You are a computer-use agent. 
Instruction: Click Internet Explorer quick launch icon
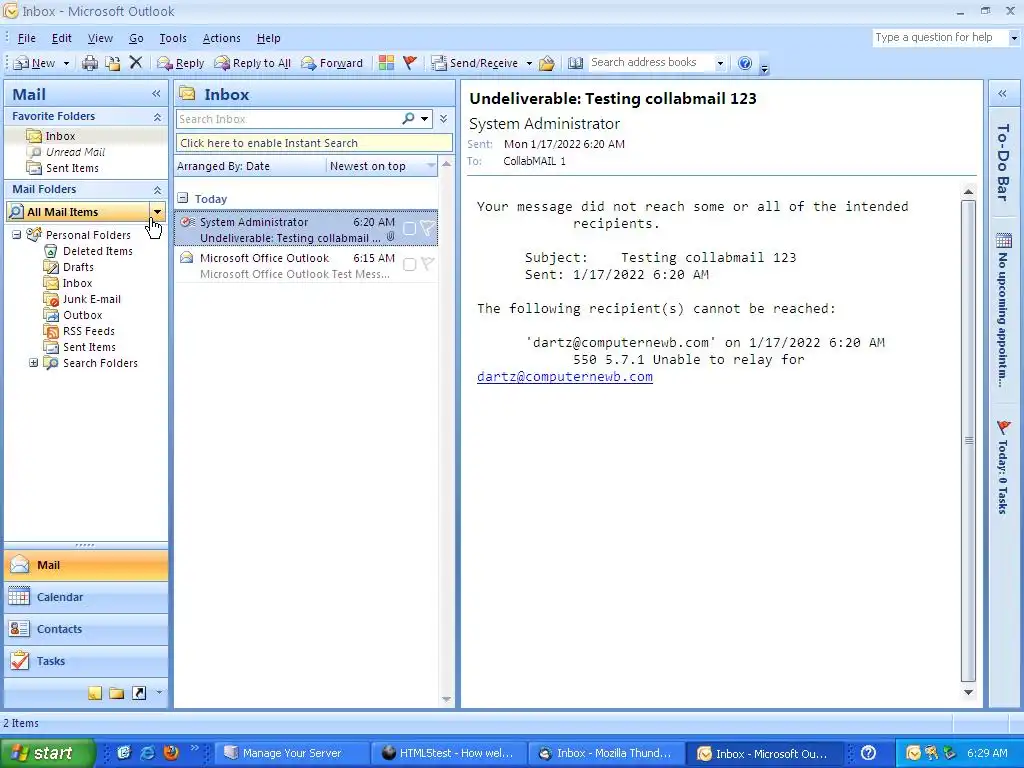(x=148, y=753)
